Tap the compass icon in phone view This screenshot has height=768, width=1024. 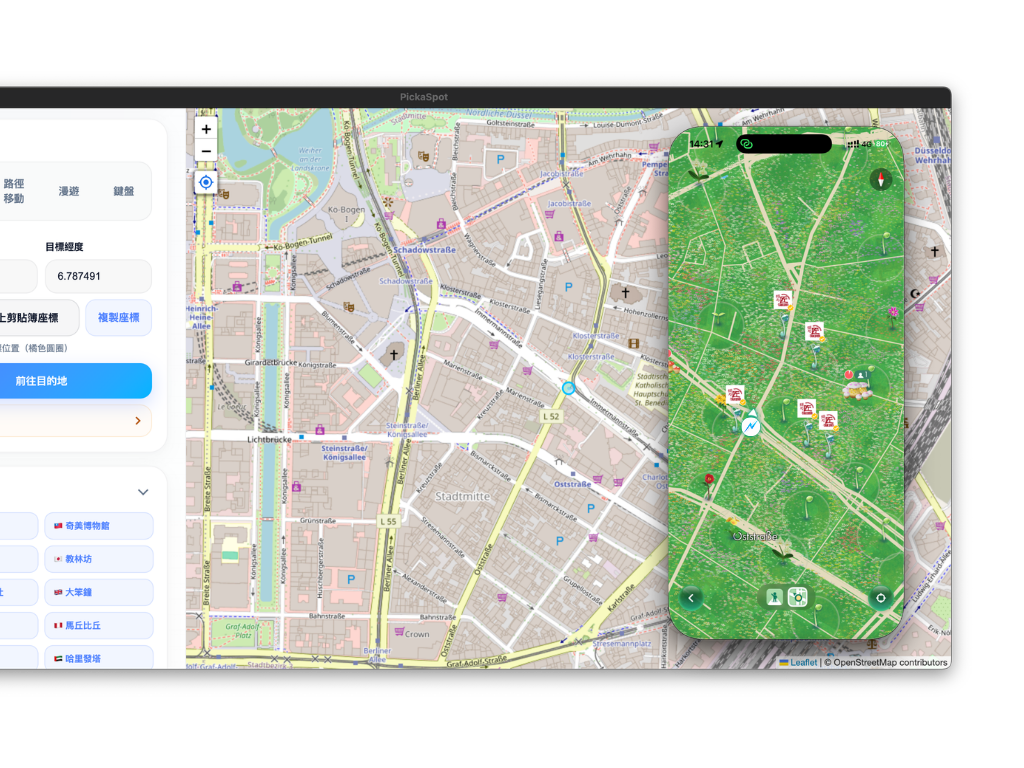(880, 179)
